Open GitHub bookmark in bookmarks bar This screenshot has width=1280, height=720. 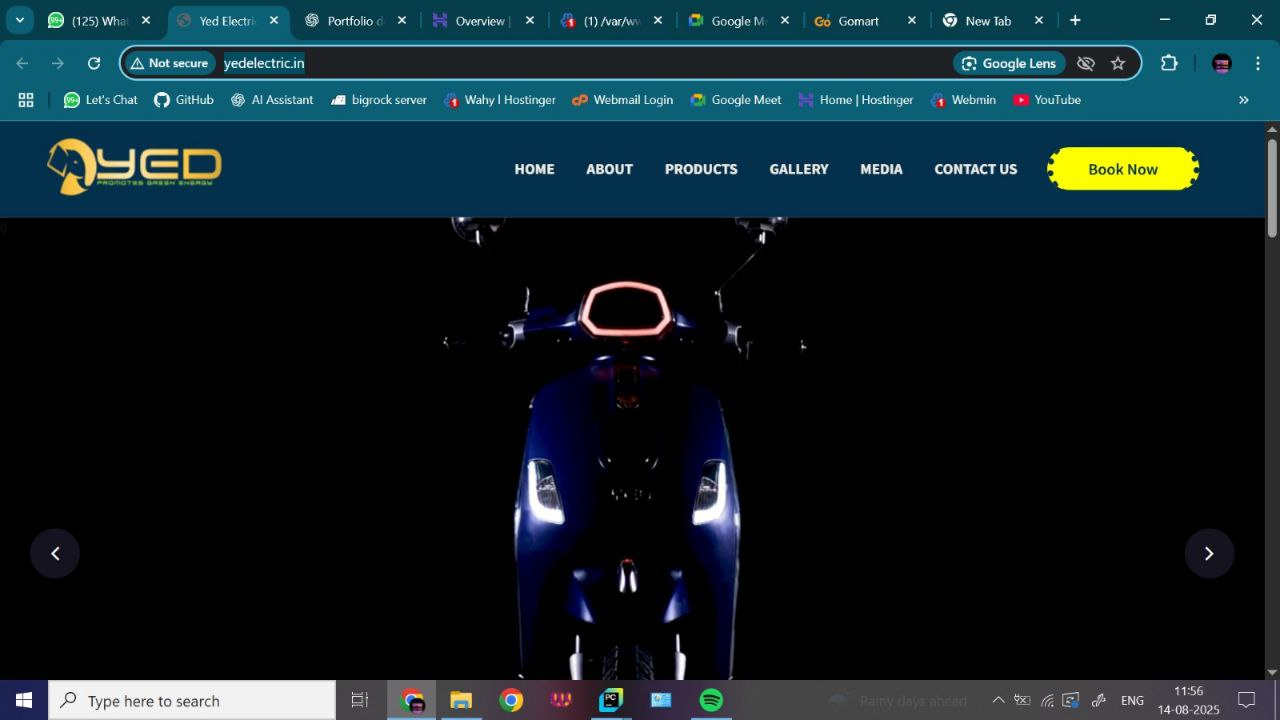coord(184,100)
